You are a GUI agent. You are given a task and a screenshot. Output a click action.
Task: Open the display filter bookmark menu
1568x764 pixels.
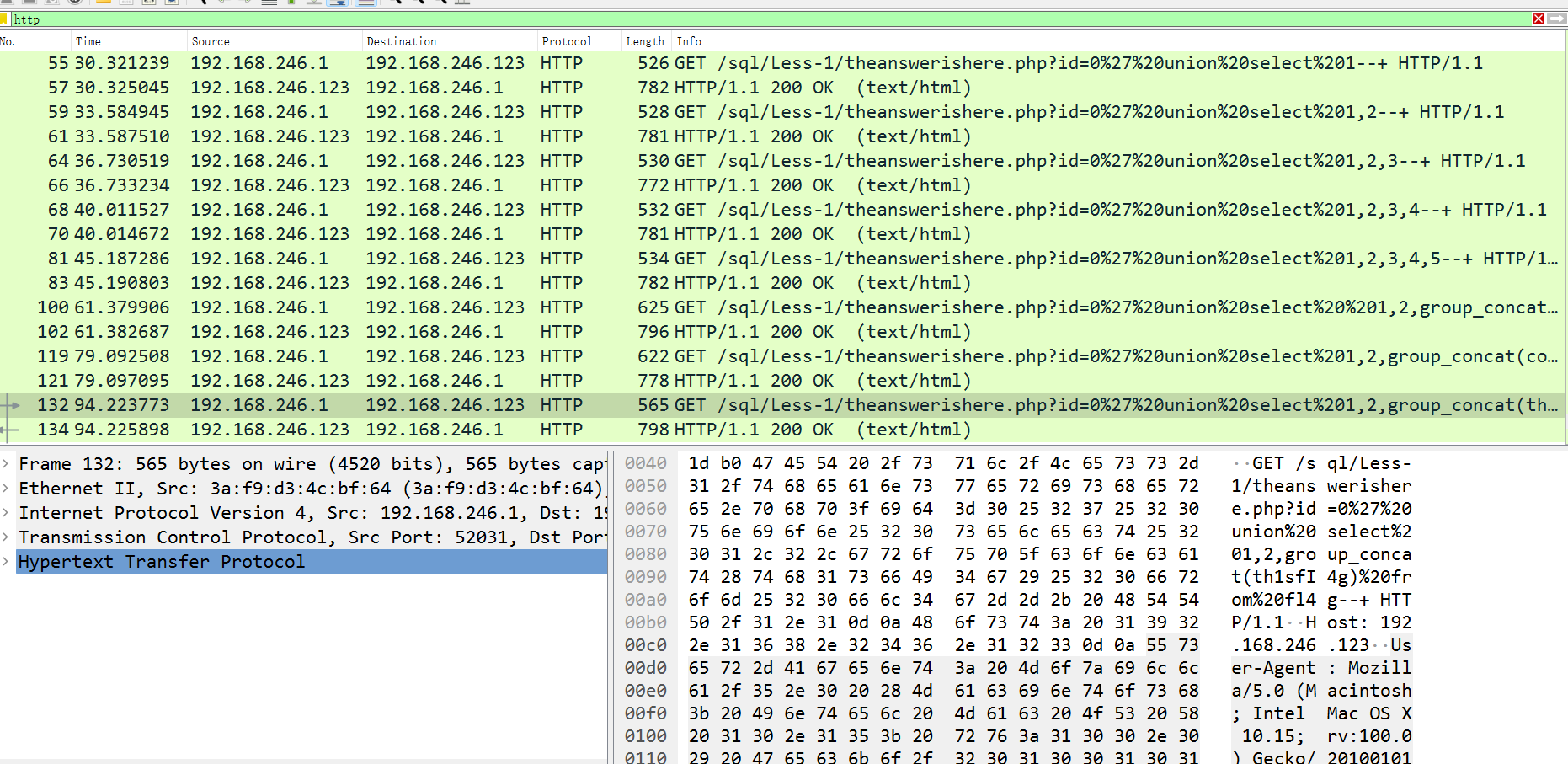click(x=4, y=19)
